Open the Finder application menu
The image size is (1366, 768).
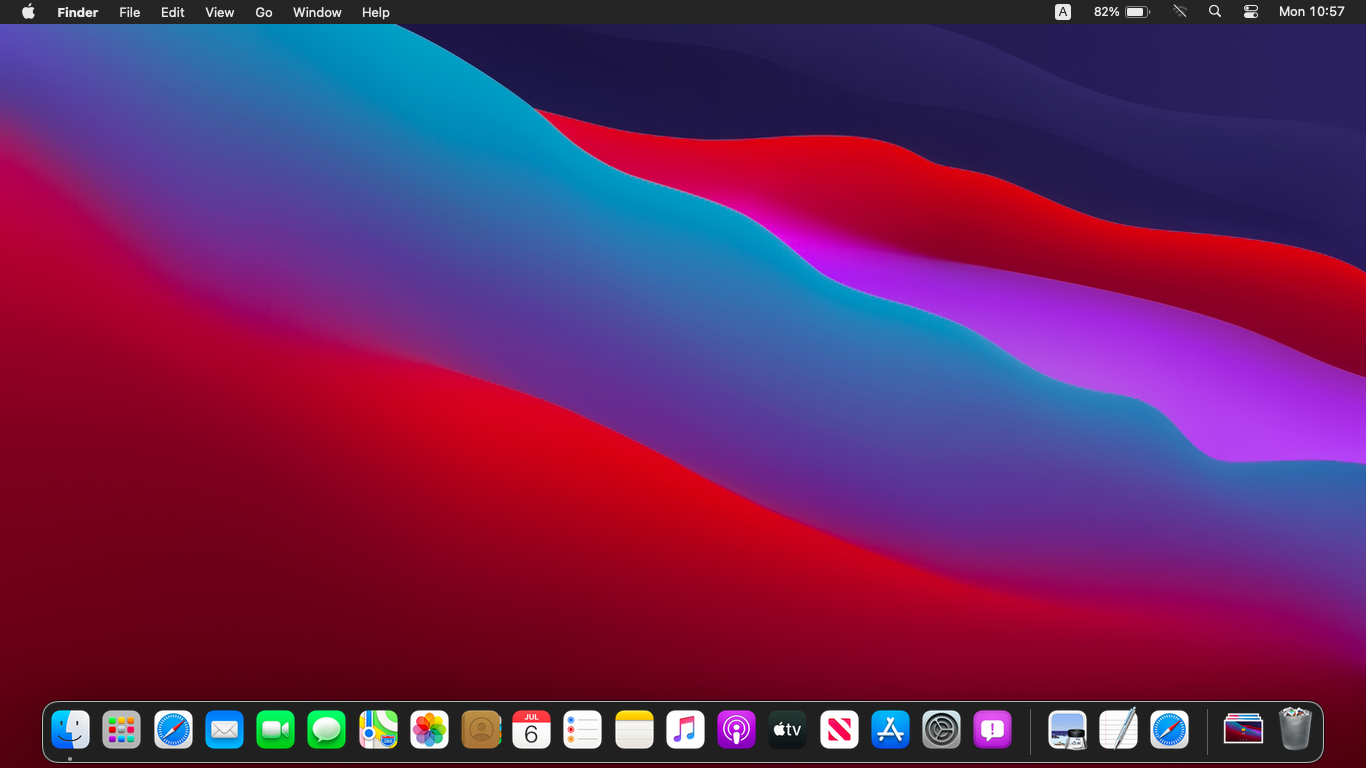coord(78,12)
